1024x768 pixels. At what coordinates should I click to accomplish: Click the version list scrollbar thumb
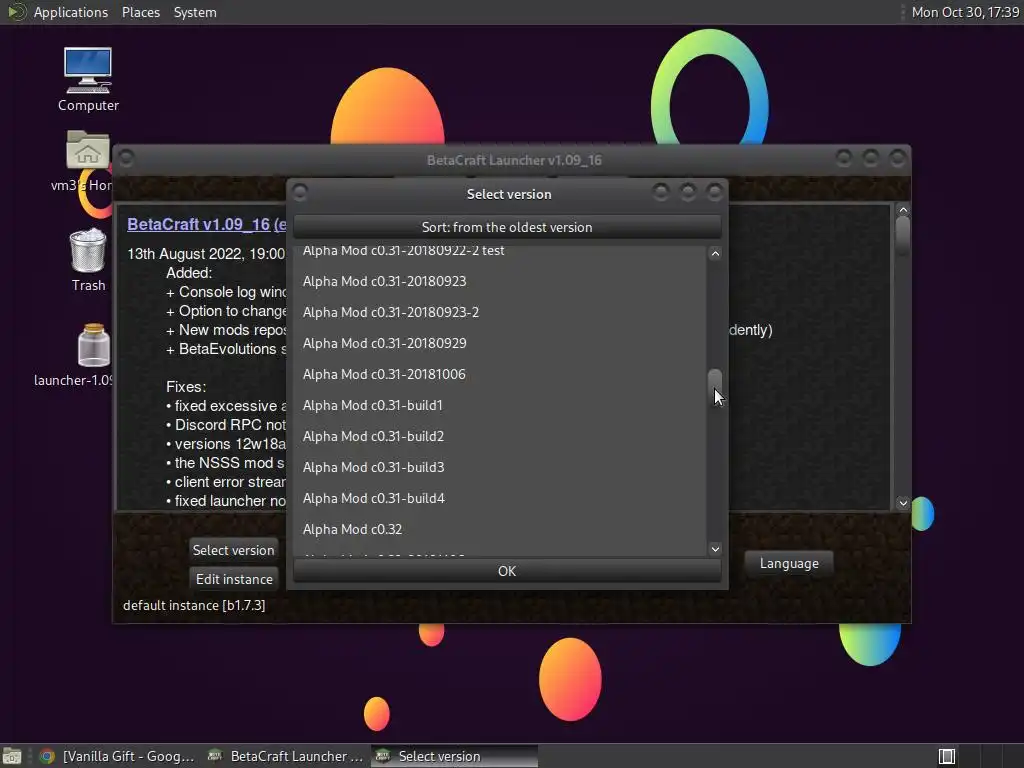[x=715, y=388]
